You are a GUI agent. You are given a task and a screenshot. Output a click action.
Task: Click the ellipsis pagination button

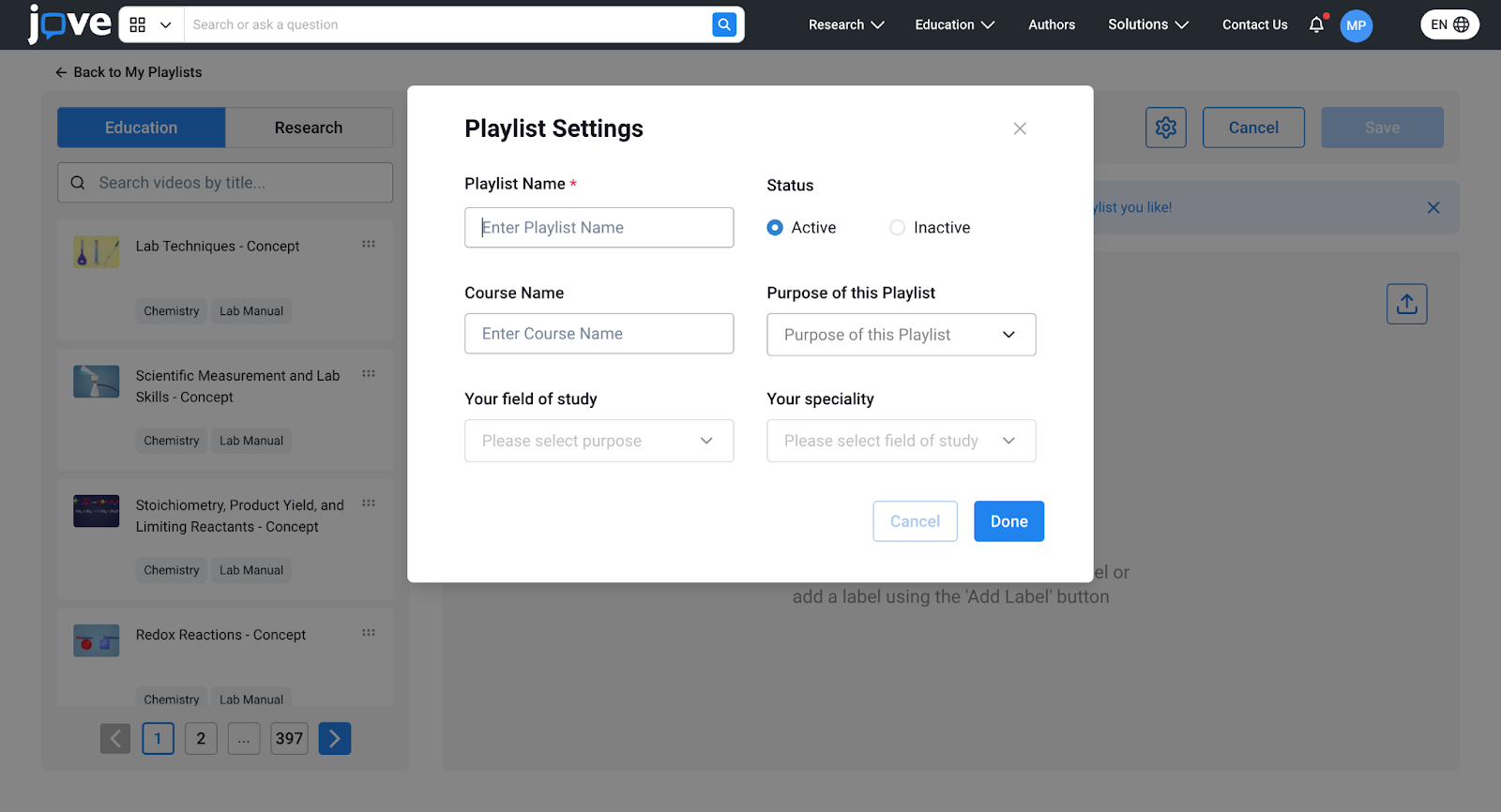click(244, 739)
